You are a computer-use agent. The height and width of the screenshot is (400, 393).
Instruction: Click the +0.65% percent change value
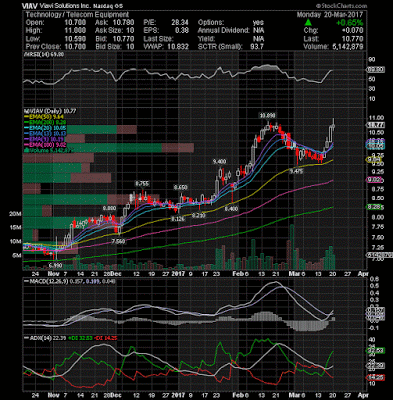coord(350,23)
